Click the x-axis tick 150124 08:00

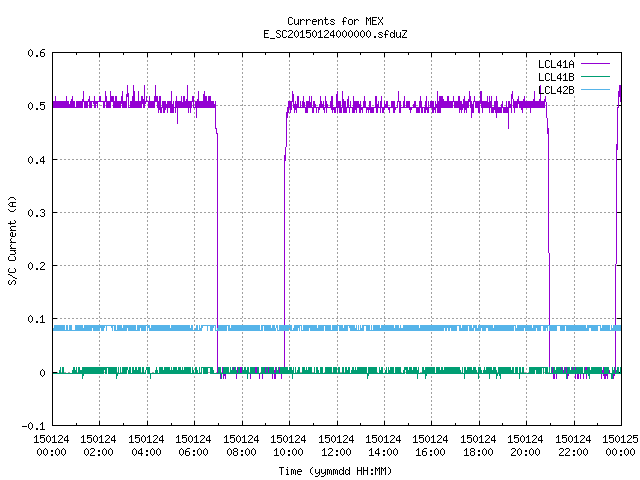(241, 446)
